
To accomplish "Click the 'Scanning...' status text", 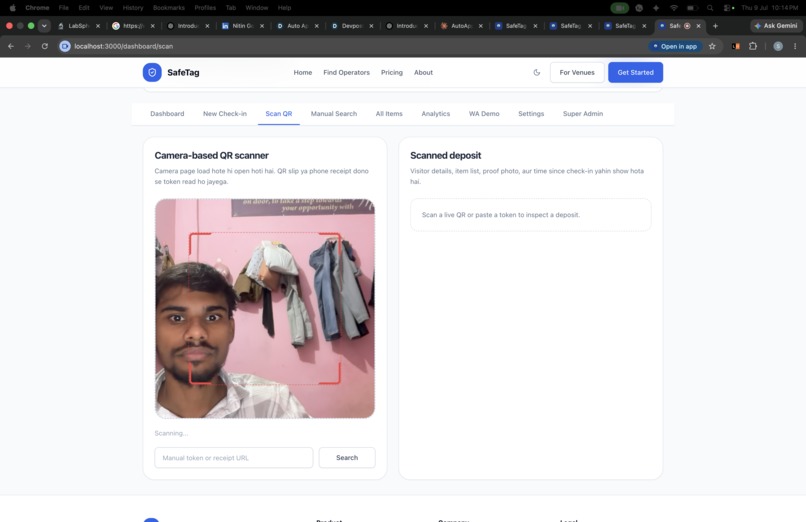I will click(x=171, y=433).
